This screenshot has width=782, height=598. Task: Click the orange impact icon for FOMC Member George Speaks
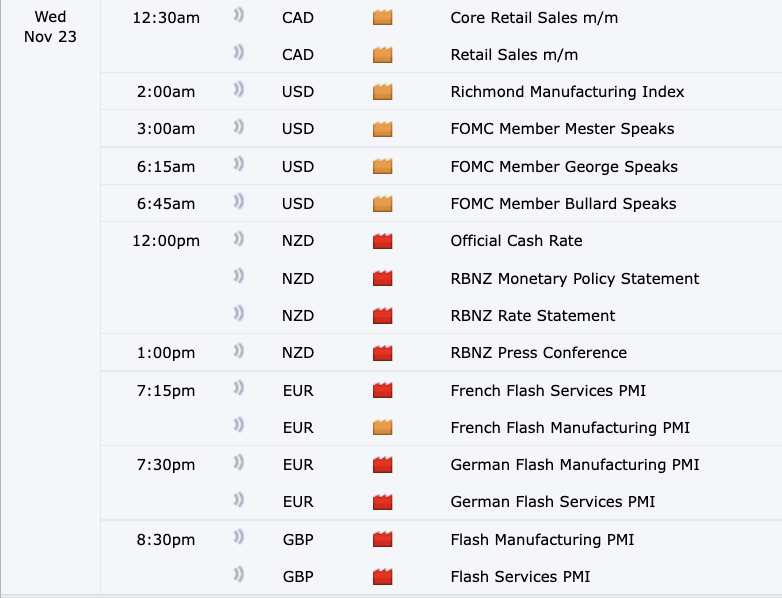click(x=381, y=166)
